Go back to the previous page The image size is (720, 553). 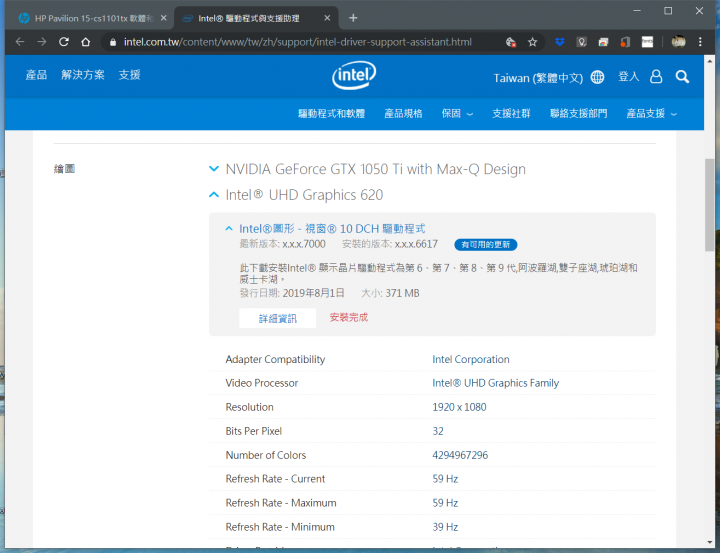tap(20, 42)
